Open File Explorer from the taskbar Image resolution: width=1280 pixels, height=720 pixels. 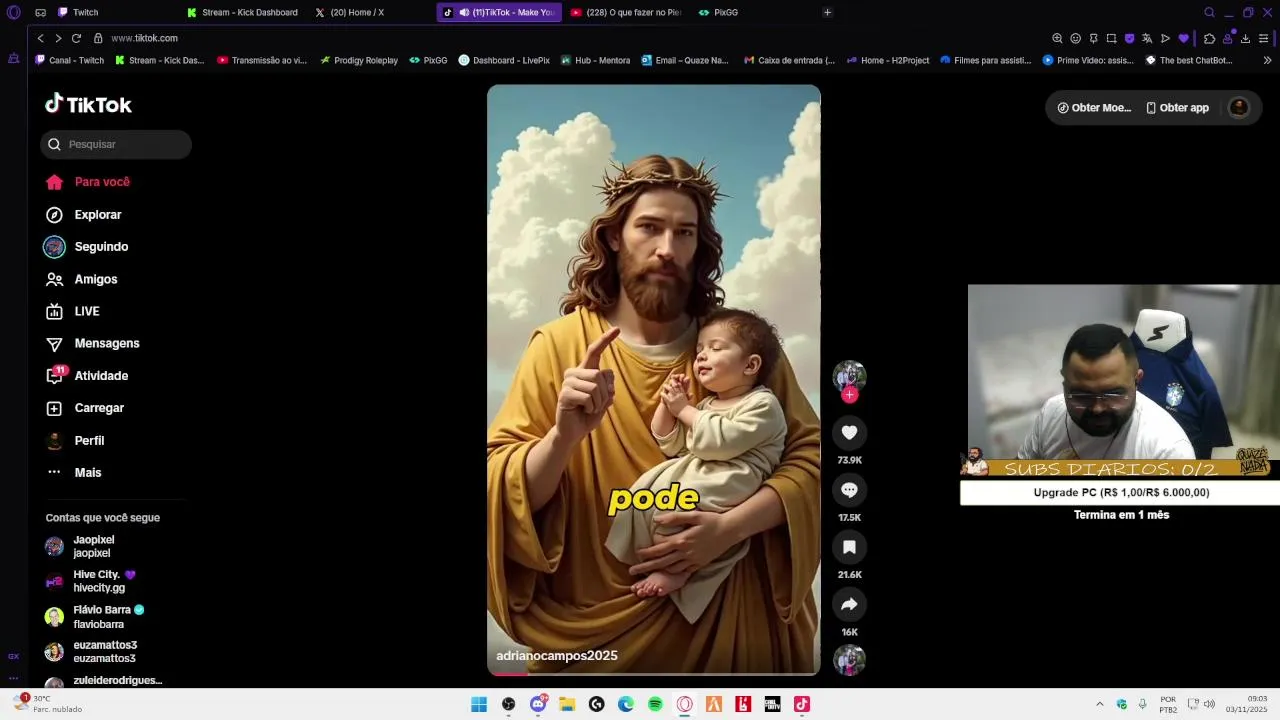click(x=567, y=704)
